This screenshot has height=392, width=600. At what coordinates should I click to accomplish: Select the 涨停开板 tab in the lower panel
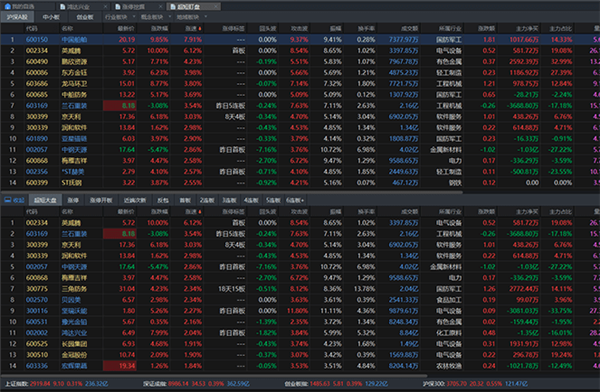pos(101,200)
